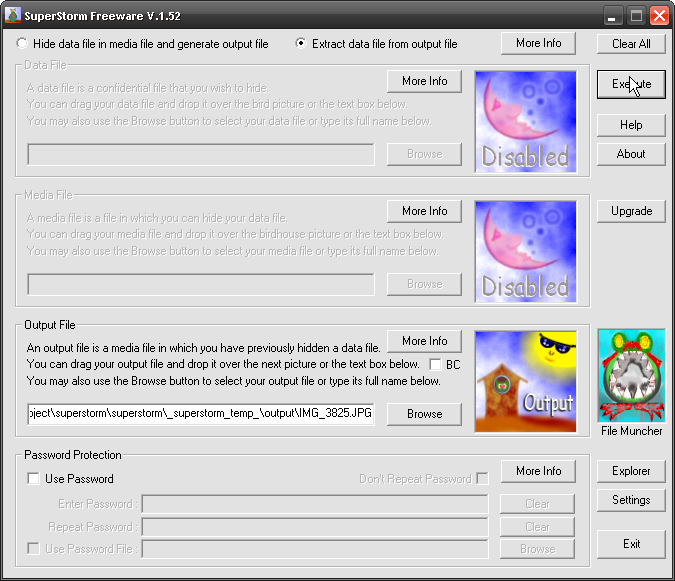Tick the BC checkbox
The width and height of the screenshot is (675, 581).
(435, 365)
